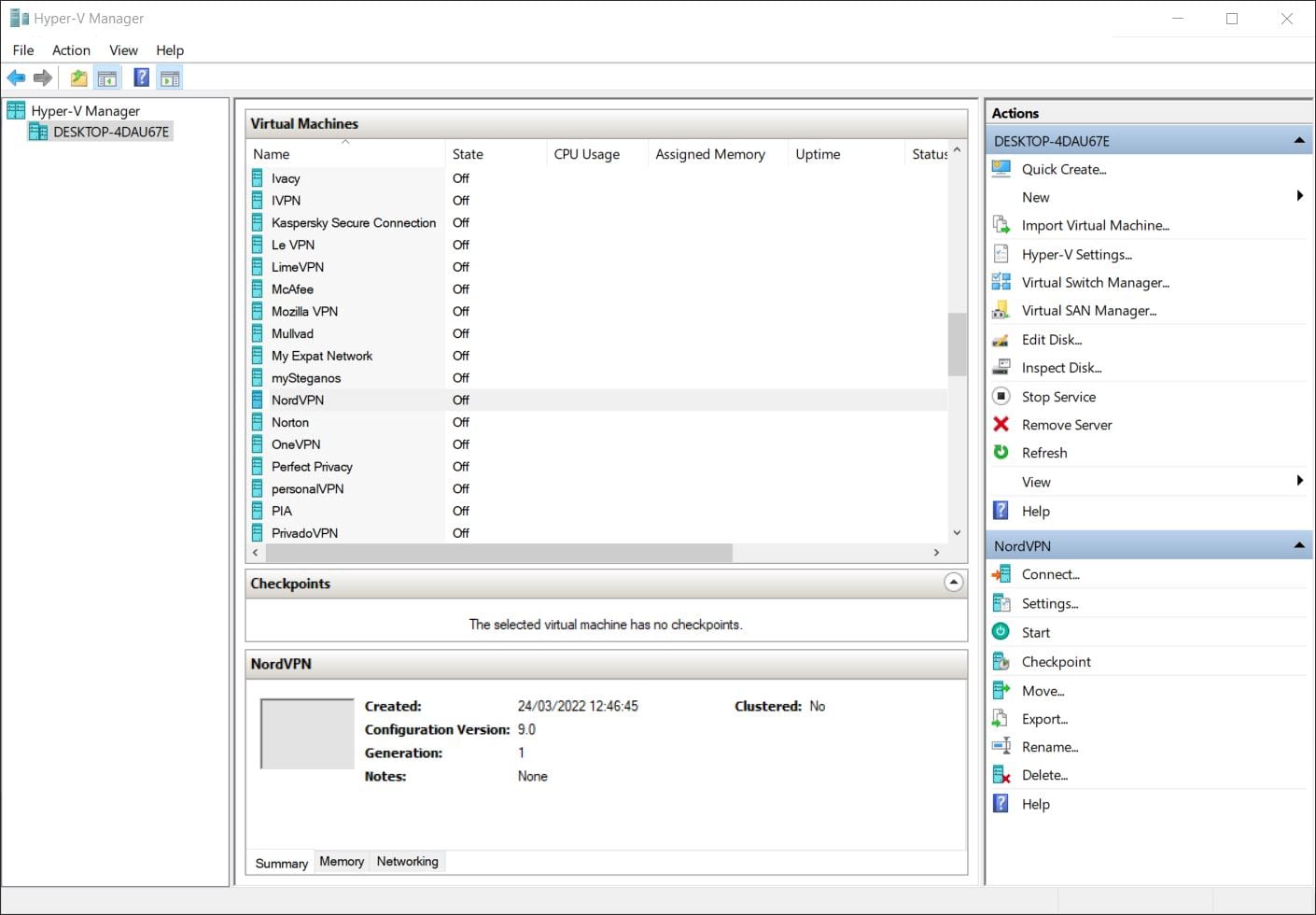Image resolution: width=1316 pixels, height=915 pixels.
Task: Sort by the Assigned Memory column header
Action: pyautogui.click(x=718, y=154)
